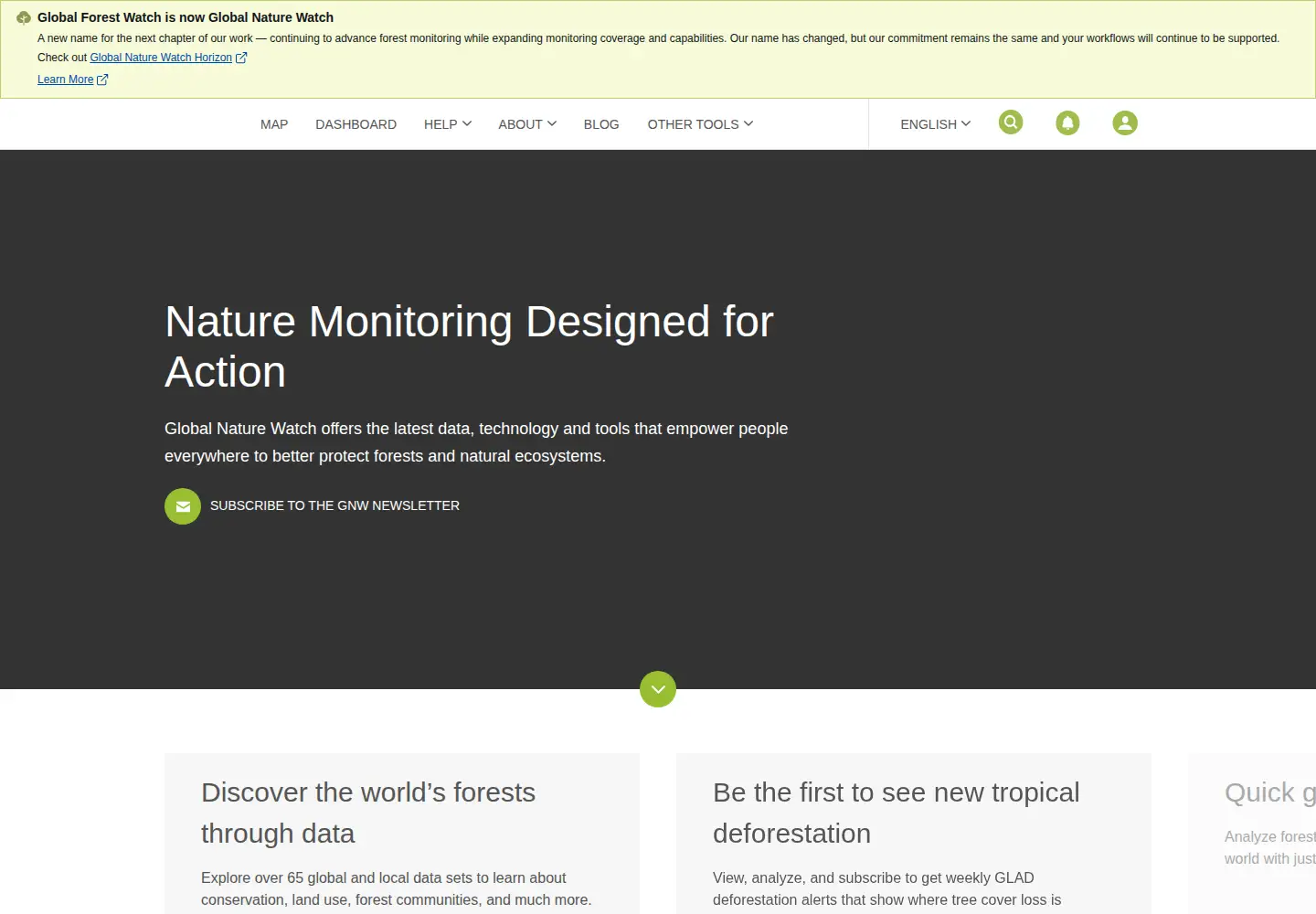
Task: Click the 'Explore over 65 global and local data sets' text
Action: 397,888
